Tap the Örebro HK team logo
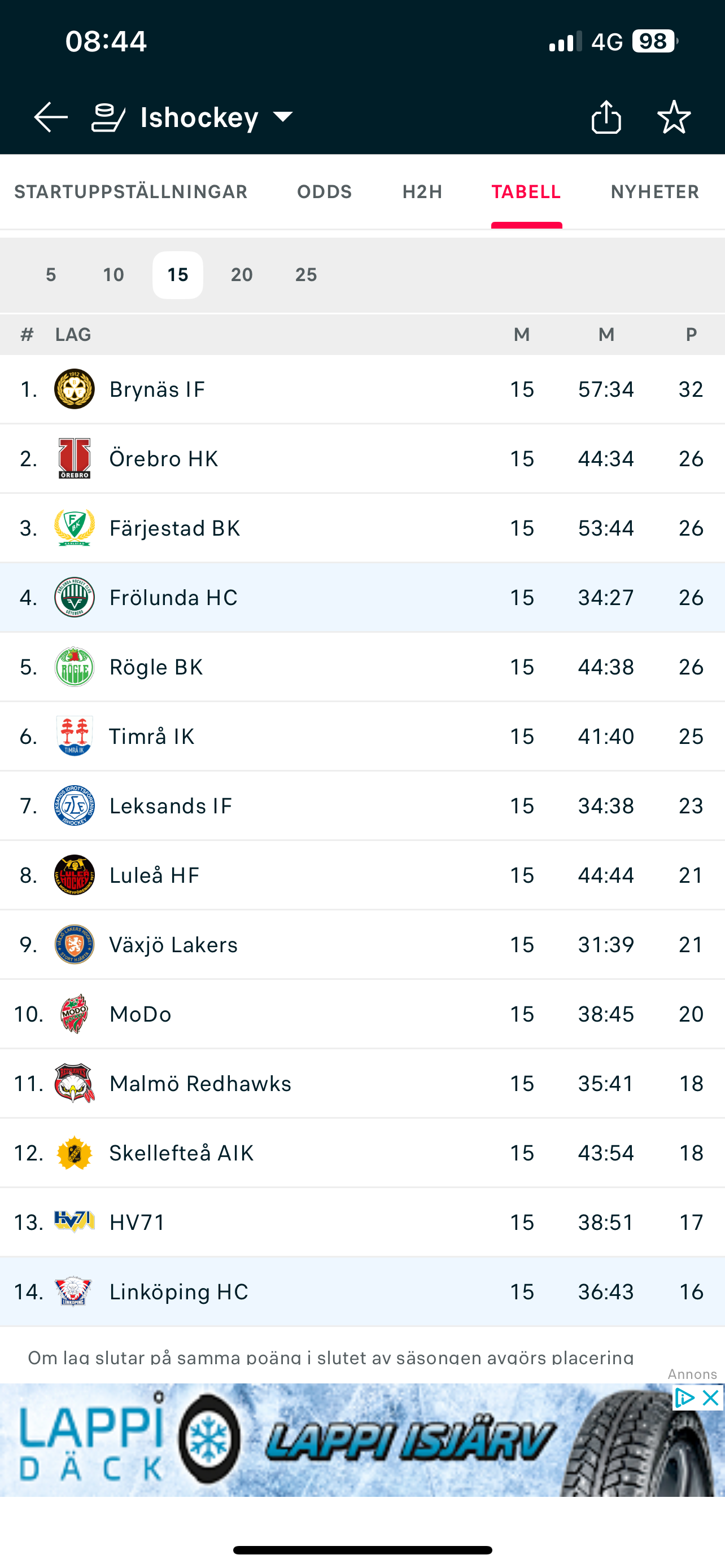The image size is (725, 1568). pyautogui.click(x=75, y=458)
